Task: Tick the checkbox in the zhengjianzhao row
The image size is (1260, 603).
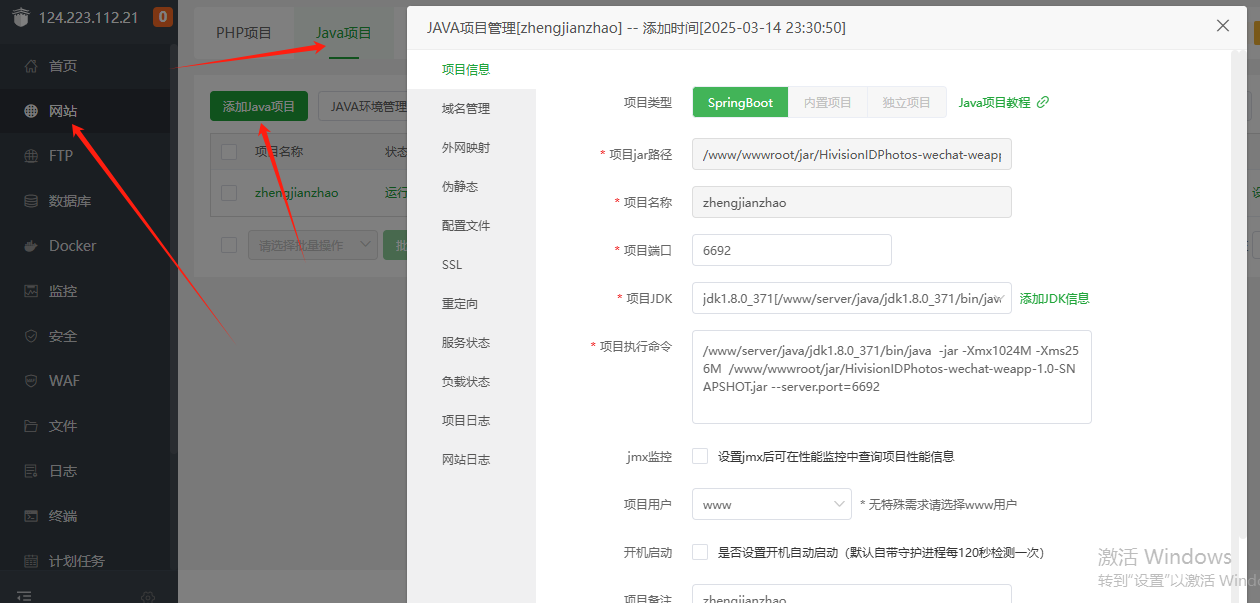Action: 229,193
